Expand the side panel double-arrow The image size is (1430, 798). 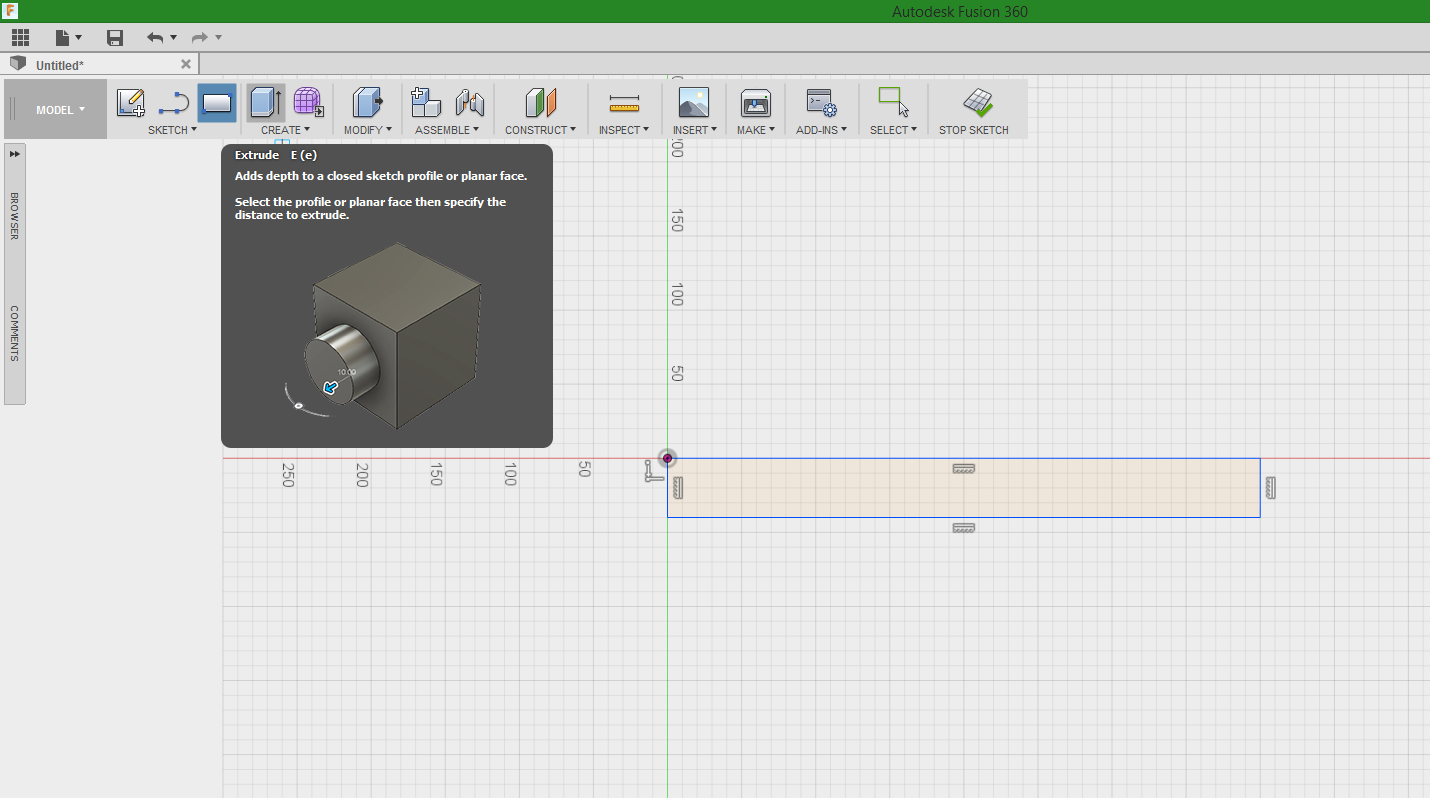[x=15, y=154]
